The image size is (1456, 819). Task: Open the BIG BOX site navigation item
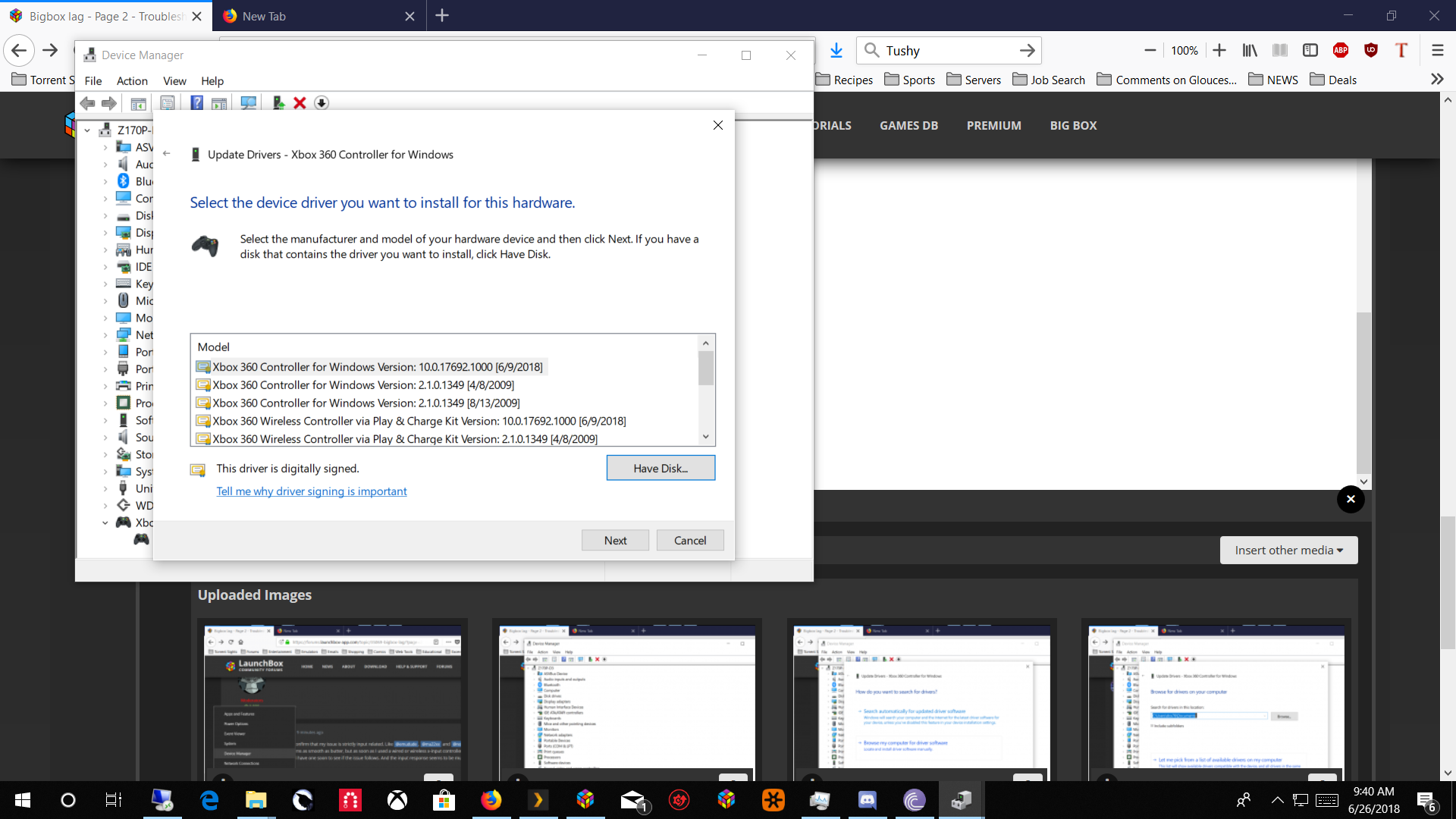1073,125
